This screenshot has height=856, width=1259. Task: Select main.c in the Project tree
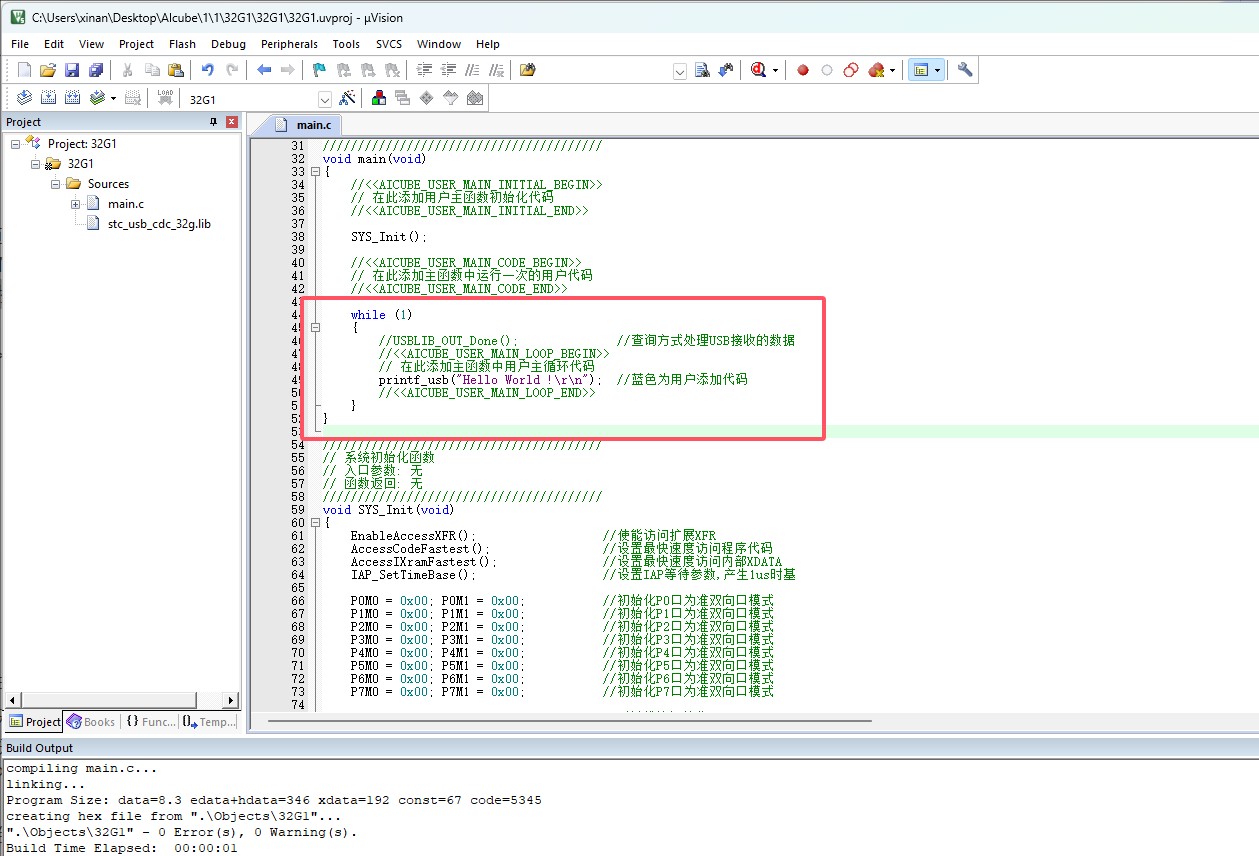click(x=126, y=204)
